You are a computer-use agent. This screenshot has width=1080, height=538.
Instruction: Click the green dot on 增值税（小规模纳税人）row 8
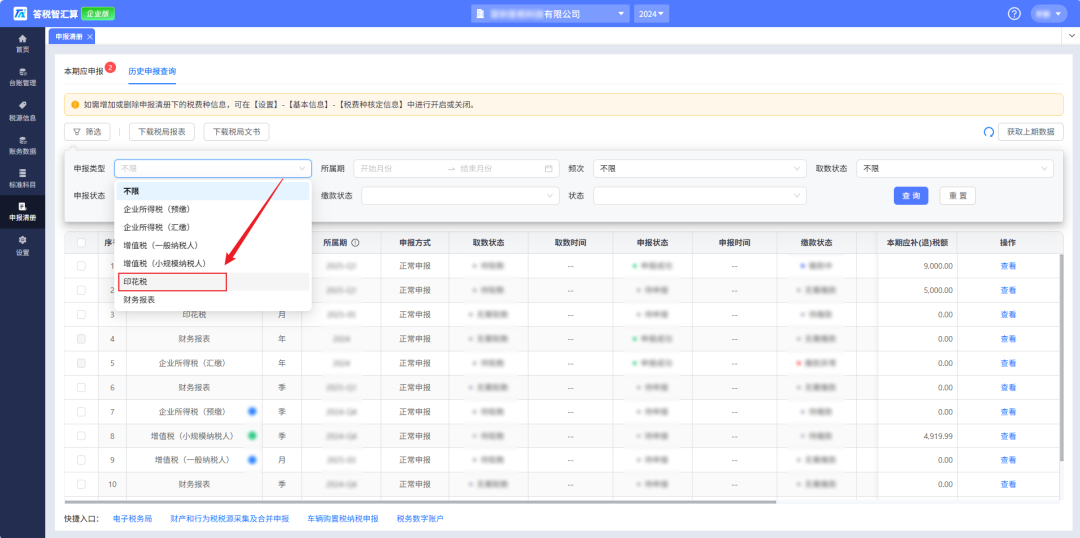[x=252, y=435]
